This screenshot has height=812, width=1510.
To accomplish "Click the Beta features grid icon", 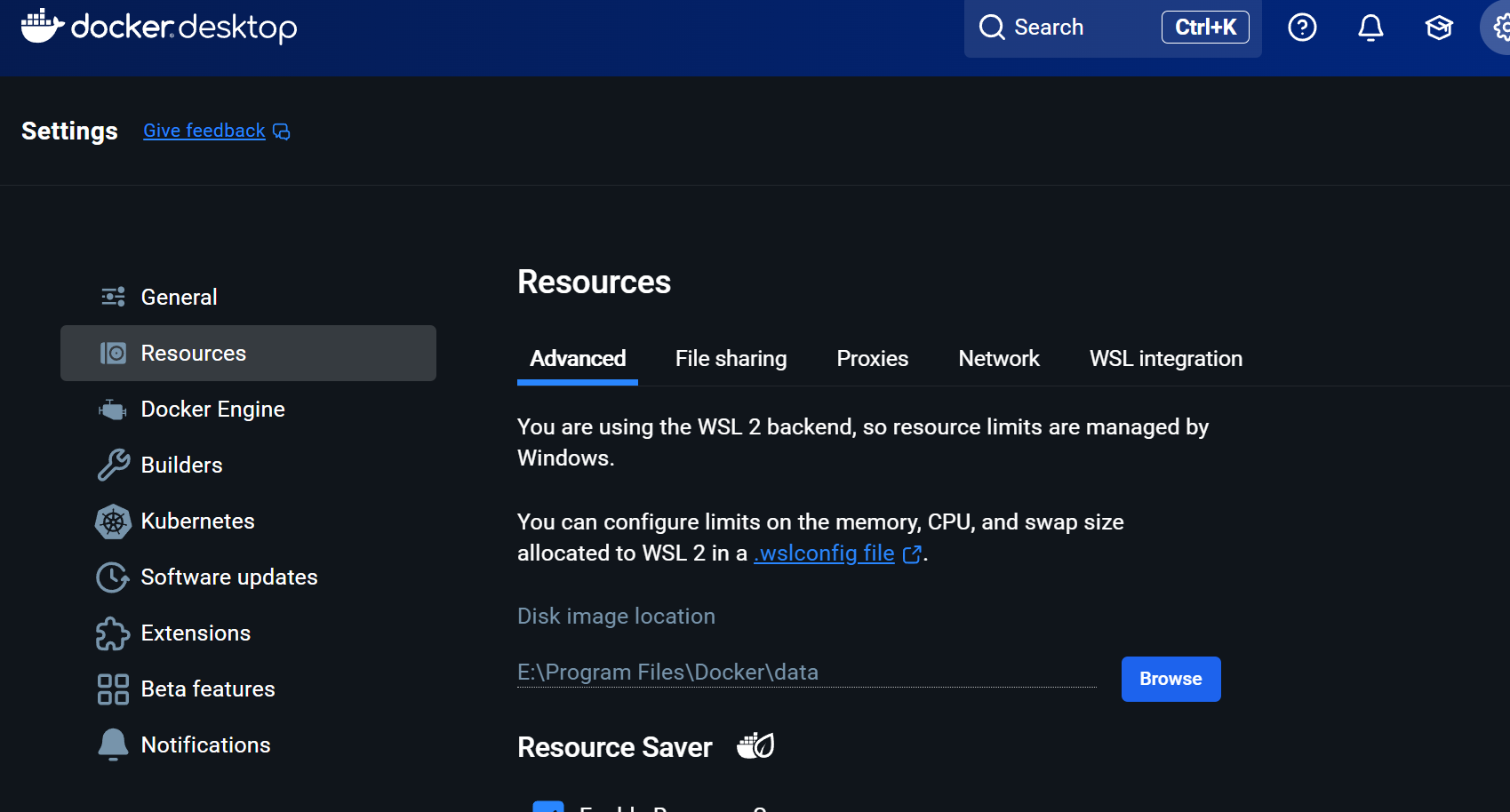I will [x=113, y=689].
